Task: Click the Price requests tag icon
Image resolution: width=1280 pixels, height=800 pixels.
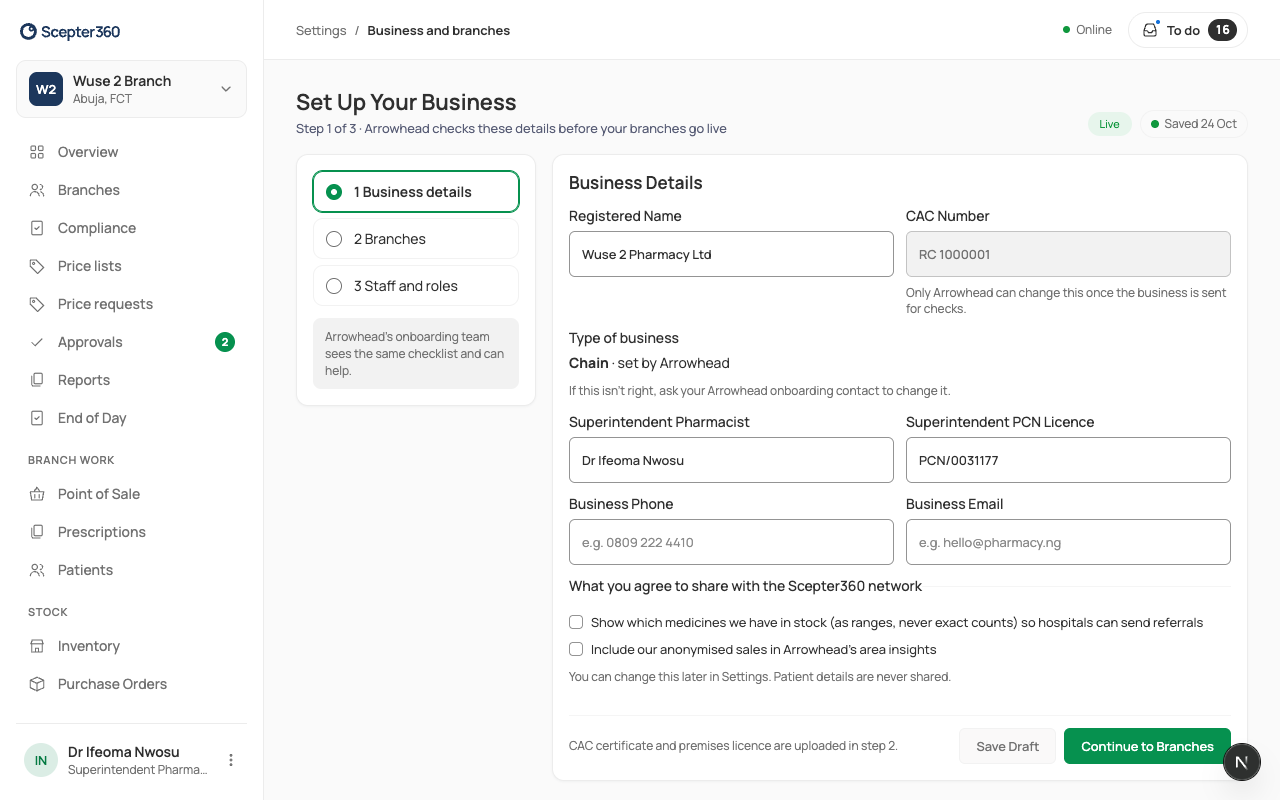Action: pyautogui.click(x=37, y=304)
